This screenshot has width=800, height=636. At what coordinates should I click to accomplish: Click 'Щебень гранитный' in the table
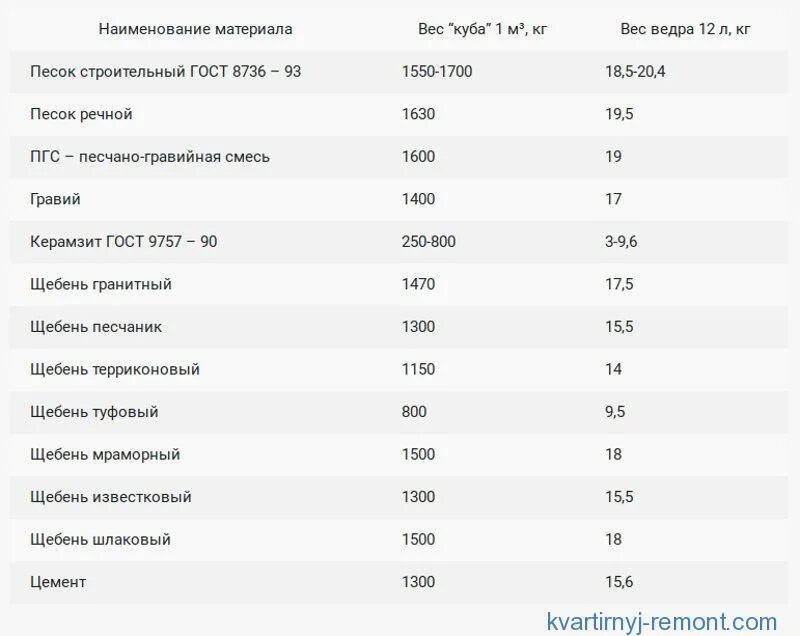(x=101, y=284)
